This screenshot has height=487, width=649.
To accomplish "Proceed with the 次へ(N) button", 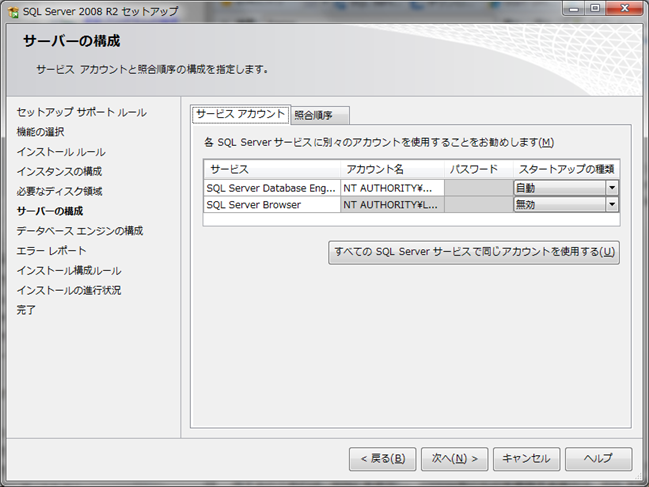I will coord(454,459).
